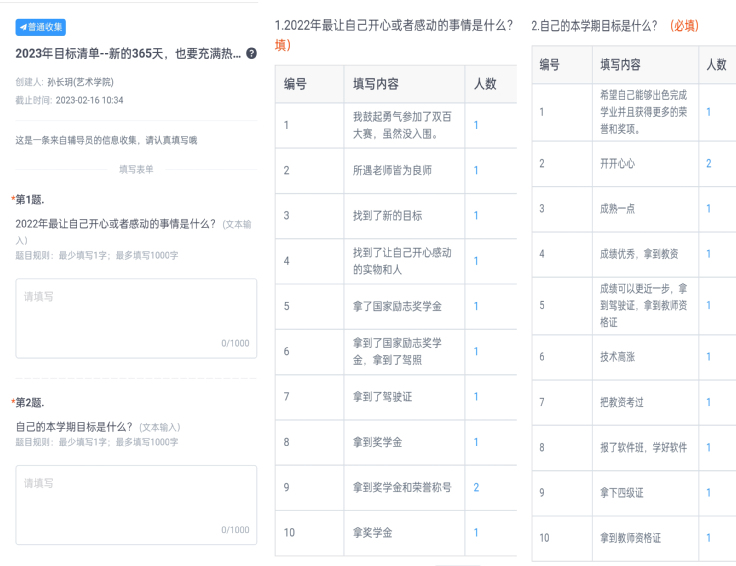736x566 pixels.
Task: Click the count link for 把教资考过
Action: 709,402
